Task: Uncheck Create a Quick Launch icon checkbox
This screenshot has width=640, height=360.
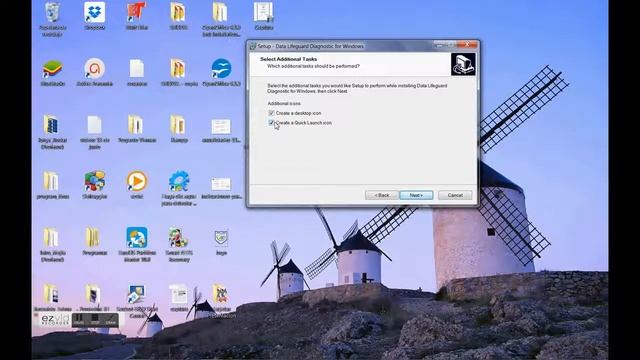Action: coord(271,122)
